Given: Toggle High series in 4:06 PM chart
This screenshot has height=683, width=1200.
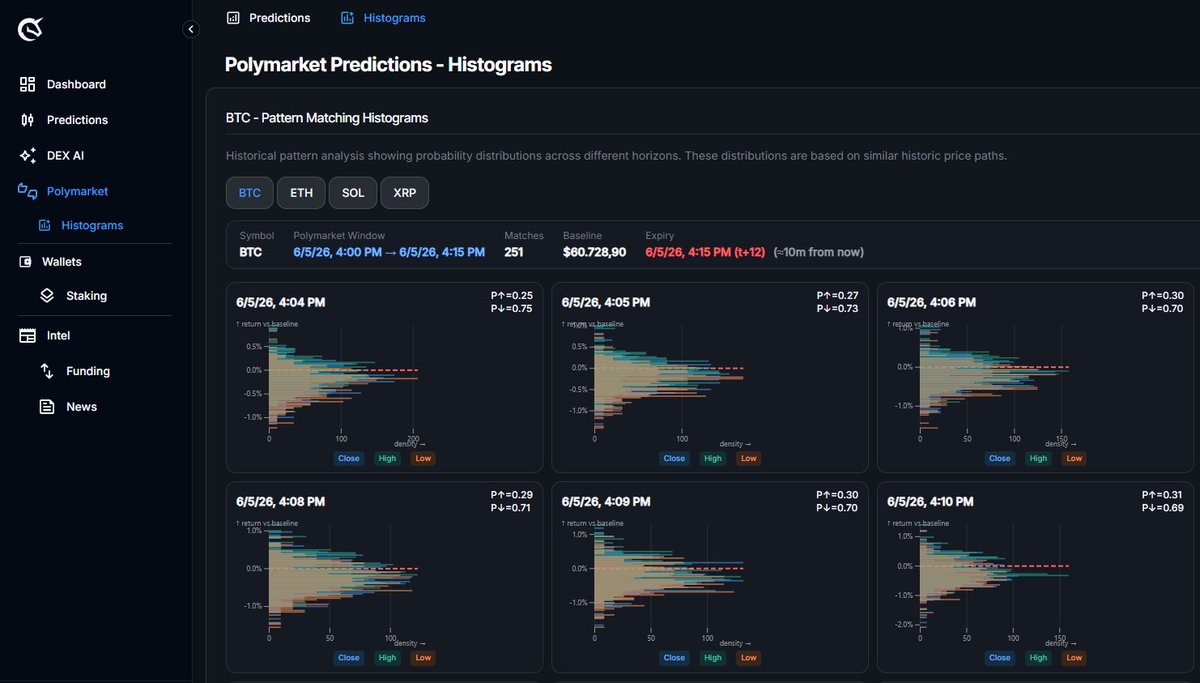Looking at the screenshot, I should (1038, 459).
